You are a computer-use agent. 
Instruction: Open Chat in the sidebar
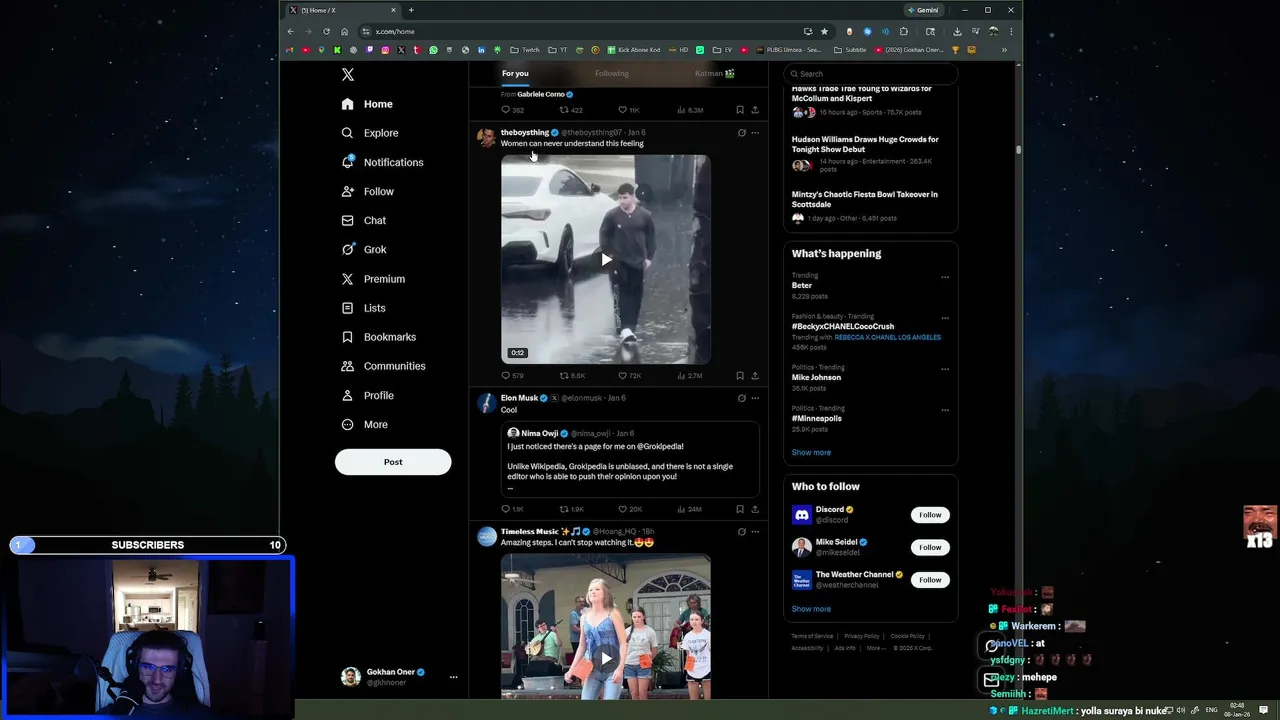tap(364, 220)
